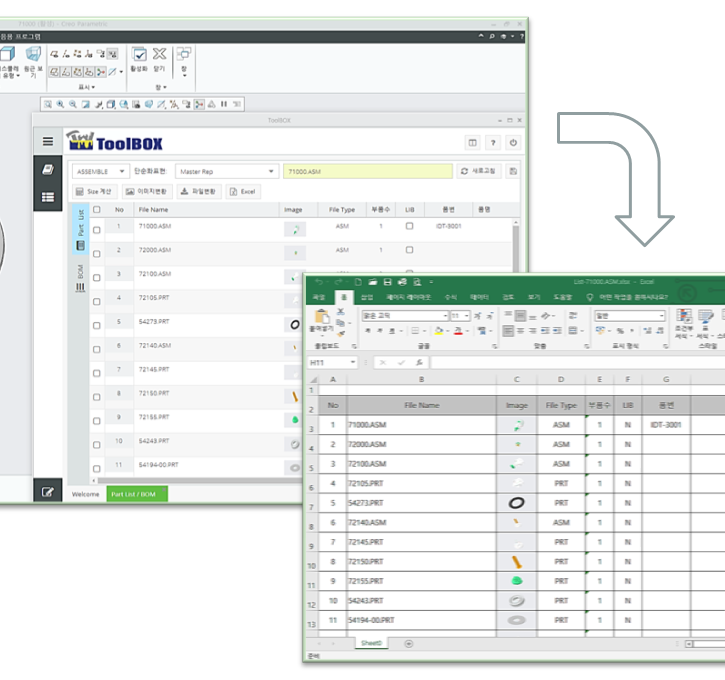Click the 71000.ASM yellow input field
Viewport: 725px width, 680px height.
(x=367, y=171)
